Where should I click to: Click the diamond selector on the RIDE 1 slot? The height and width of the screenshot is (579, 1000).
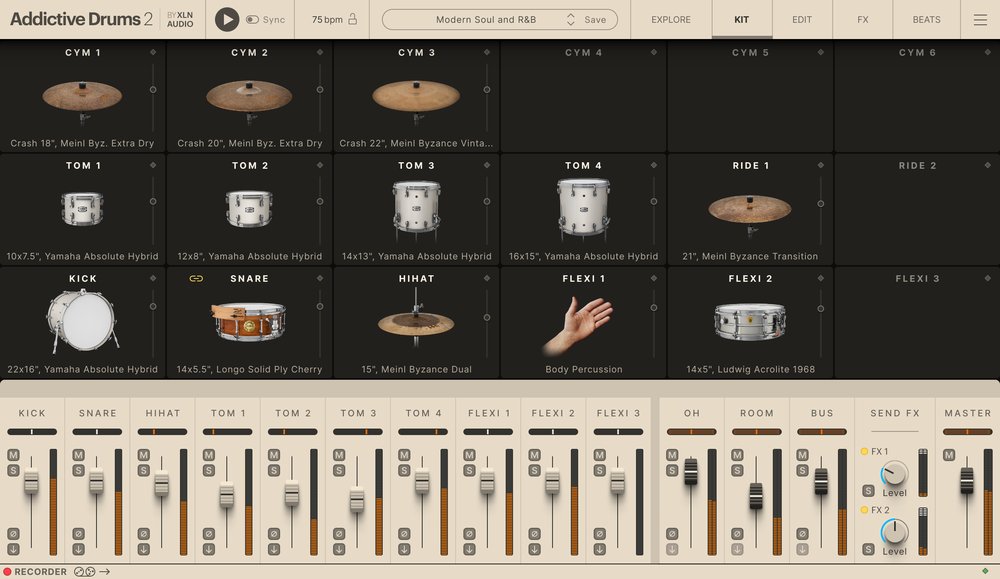click(x=820, y=165)
